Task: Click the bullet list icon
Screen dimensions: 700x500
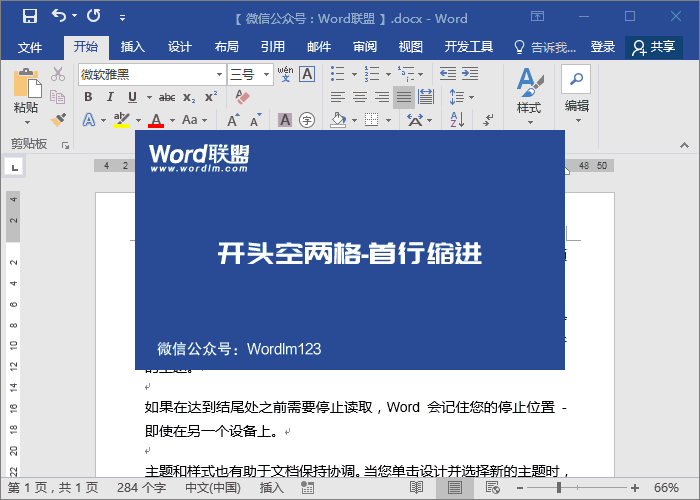Action: click(338, 74)
